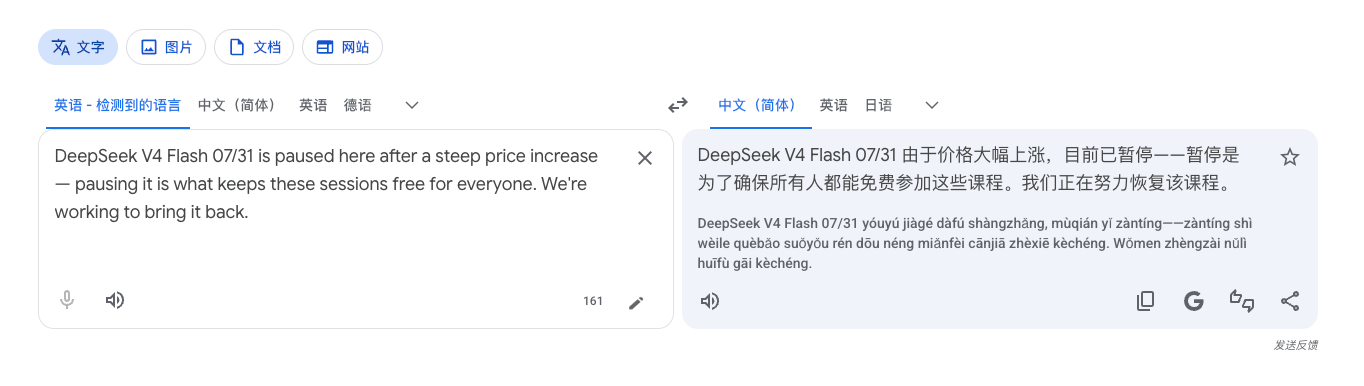Expand the target language list chevron
This screenshot has height=386, width=1364.
pos(932,105)
